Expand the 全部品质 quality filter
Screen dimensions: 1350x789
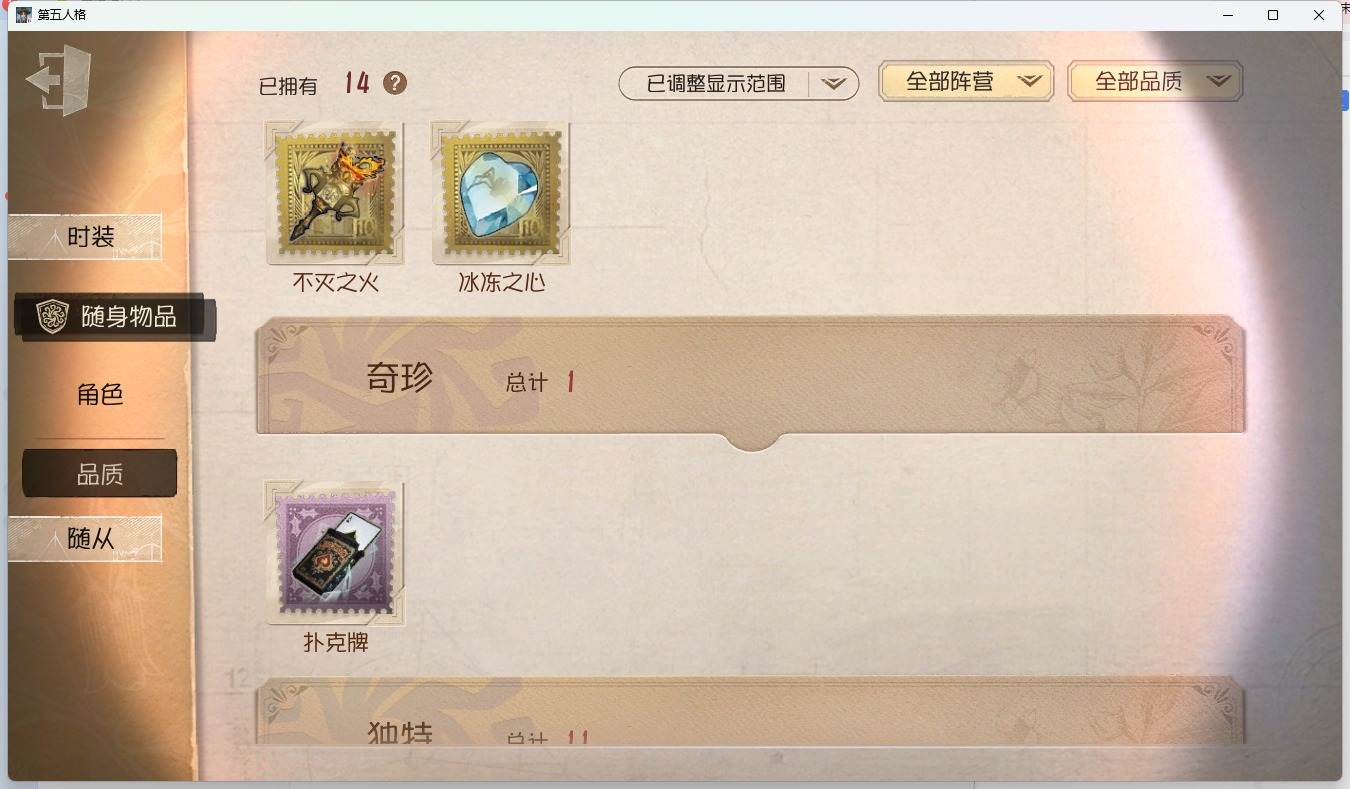point(1155,82)
